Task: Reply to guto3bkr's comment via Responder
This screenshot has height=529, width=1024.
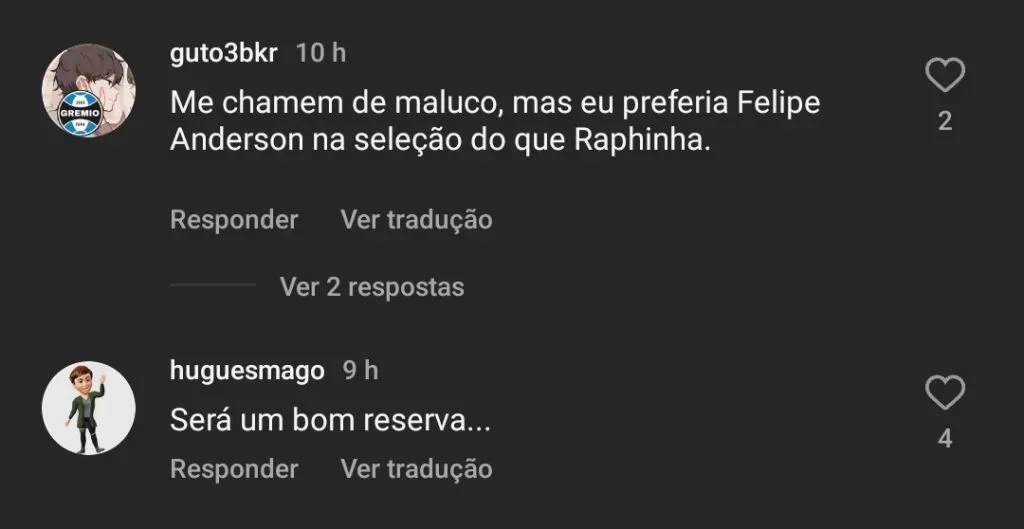Action: click(234, 219)
